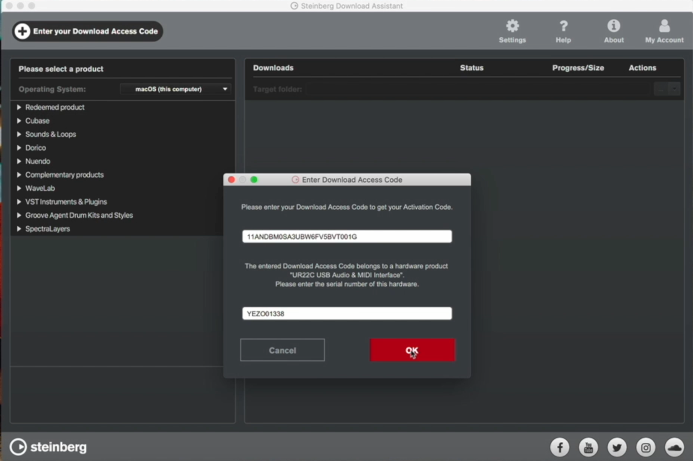Expand the SpectraLayers tree arrow

coord(19,229)
